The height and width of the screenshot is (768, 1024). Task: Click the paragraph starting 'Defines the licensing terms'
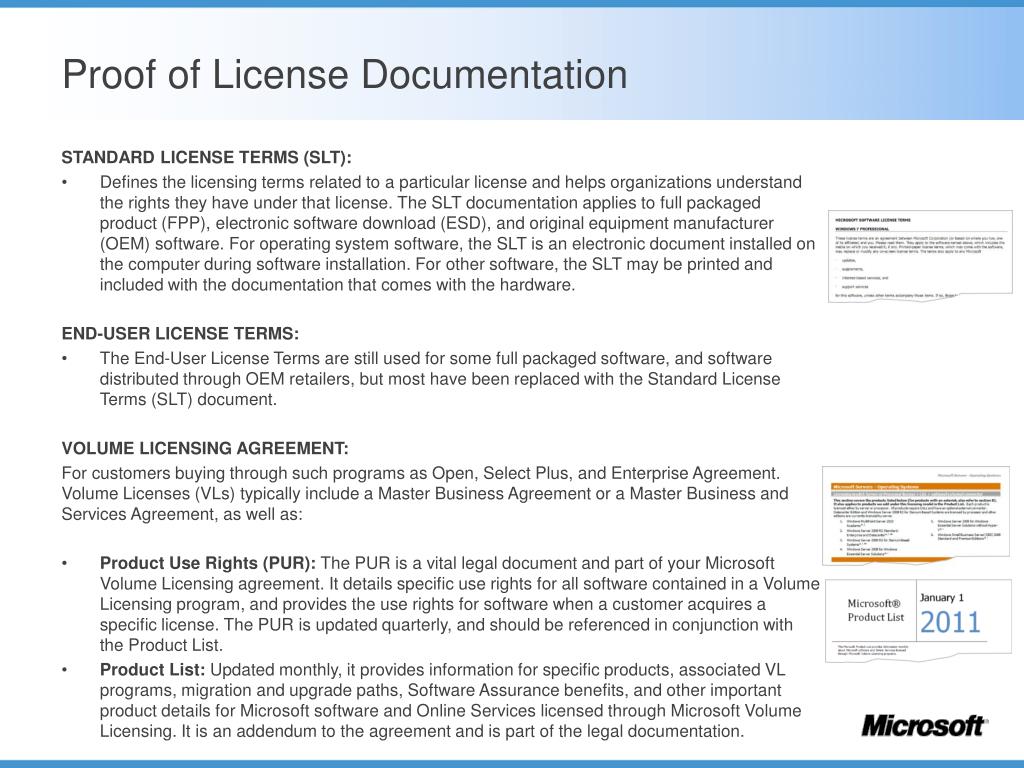(457, 233)
